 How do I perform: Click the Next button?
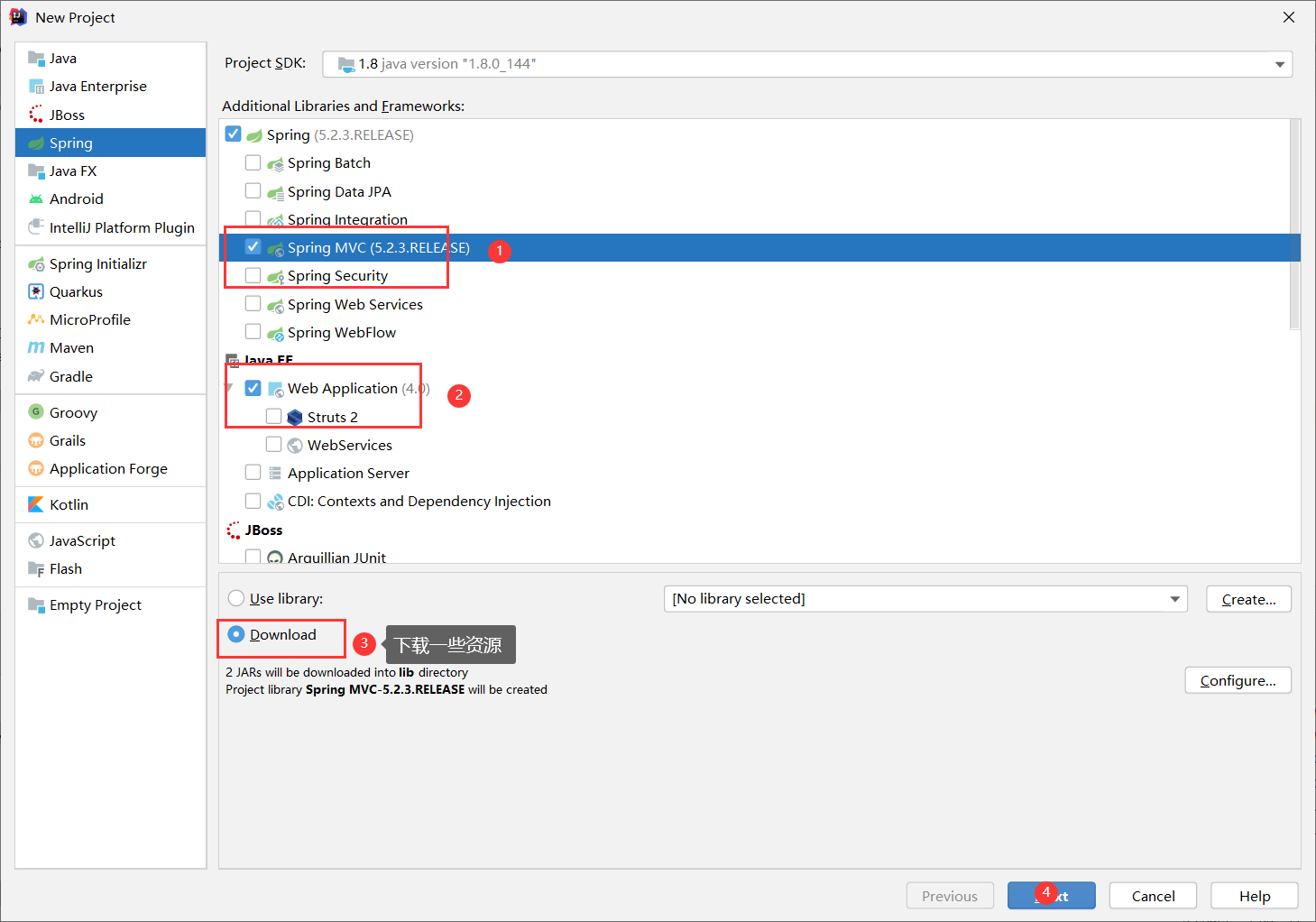click(x=1051, y=896)
